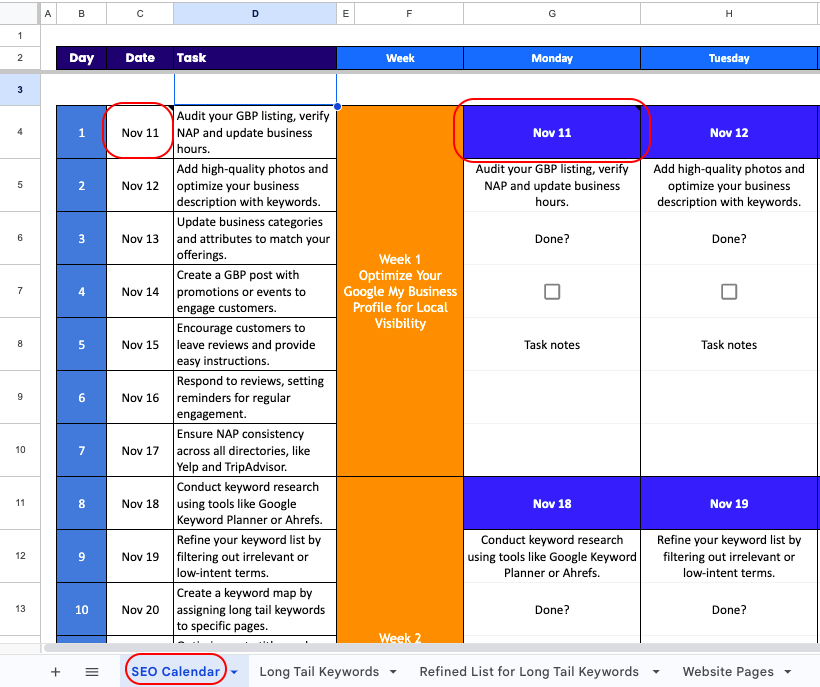Click the blue Nov 12 Tuesday header cell
The height and width of the screenshot is (687, 820).
coord(729,132)
